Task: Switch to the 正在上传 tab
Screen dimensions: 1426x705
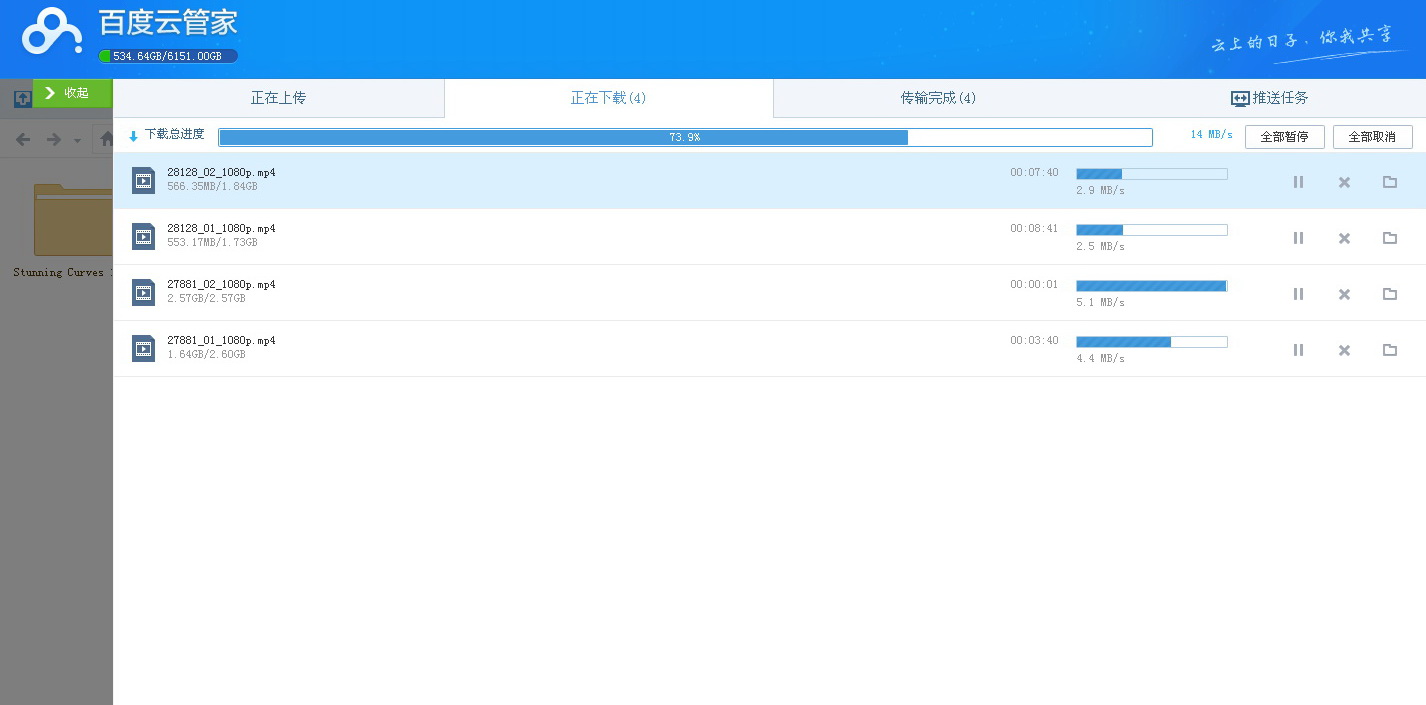Action: (x=278, y=98)
